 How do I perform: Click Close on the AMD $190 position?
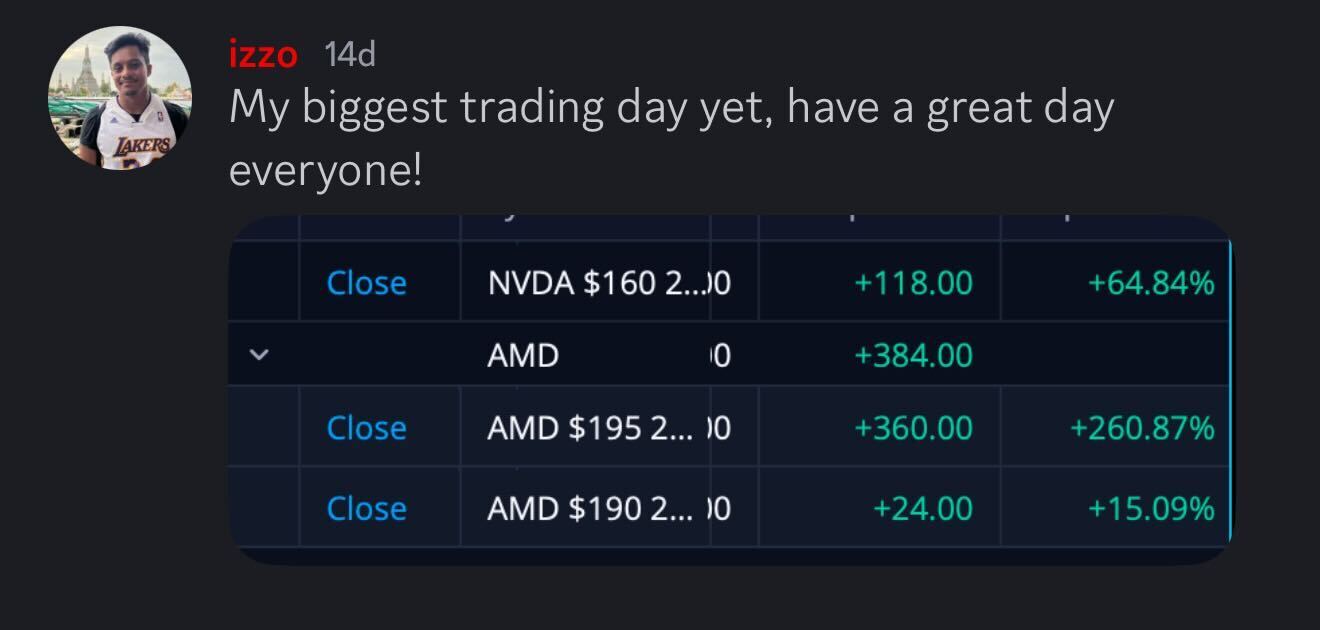[366, 508]
